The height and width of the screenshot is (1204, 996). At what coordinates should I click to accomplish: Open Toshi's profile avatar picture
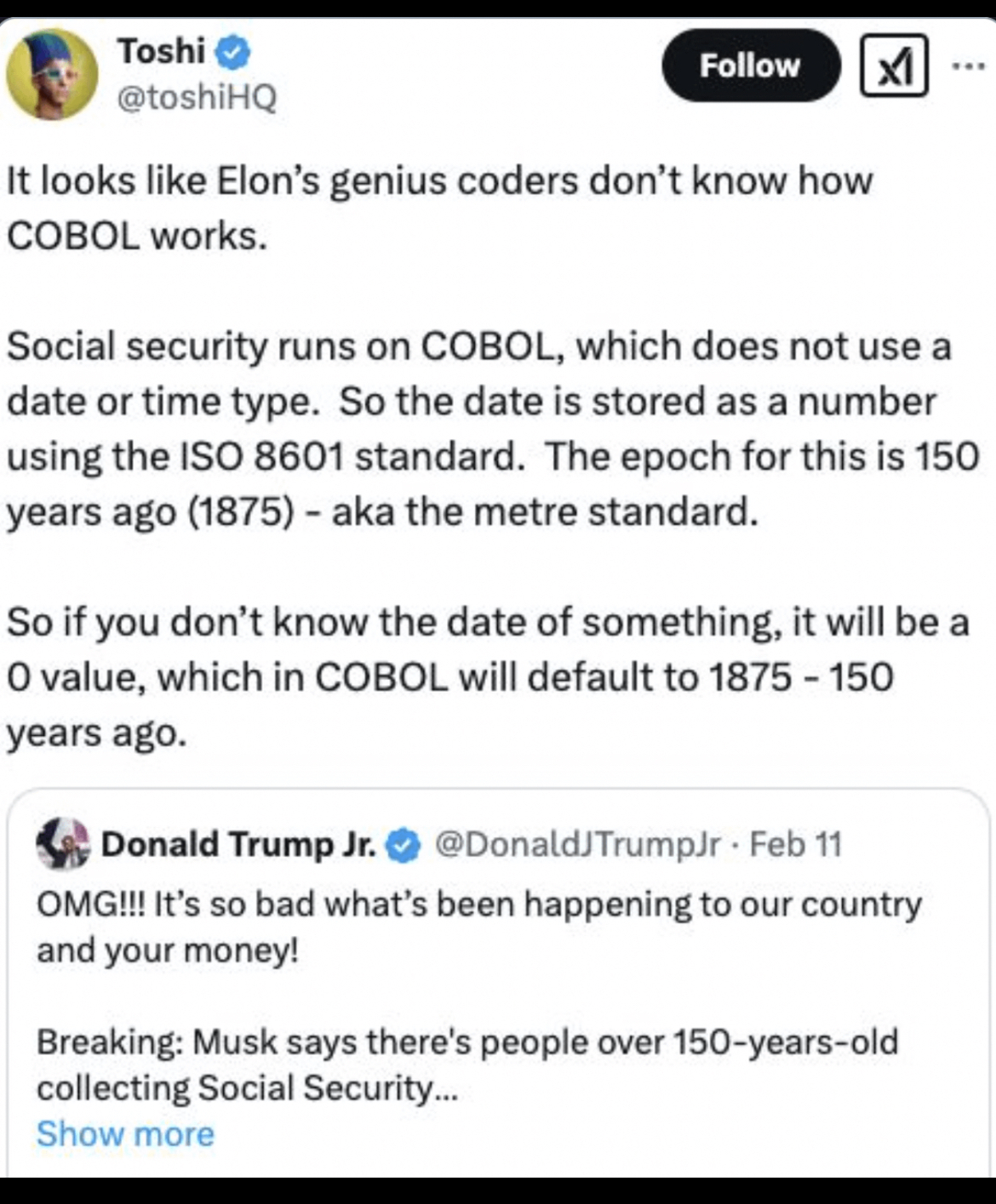click(x=52, y=75)
